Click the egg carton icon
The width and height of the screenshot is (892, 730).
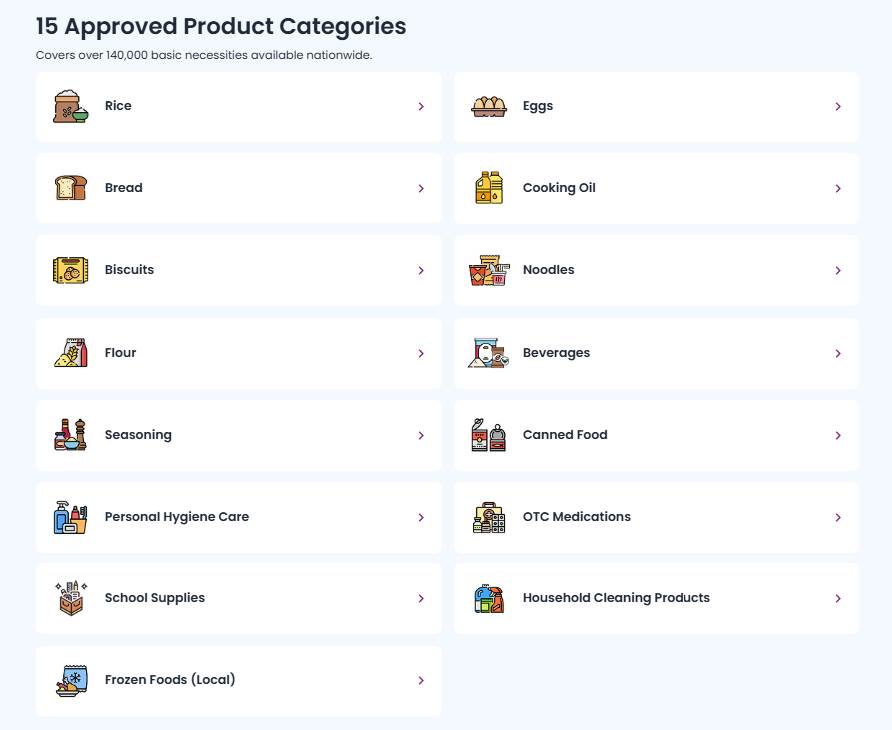click(488, 106)
